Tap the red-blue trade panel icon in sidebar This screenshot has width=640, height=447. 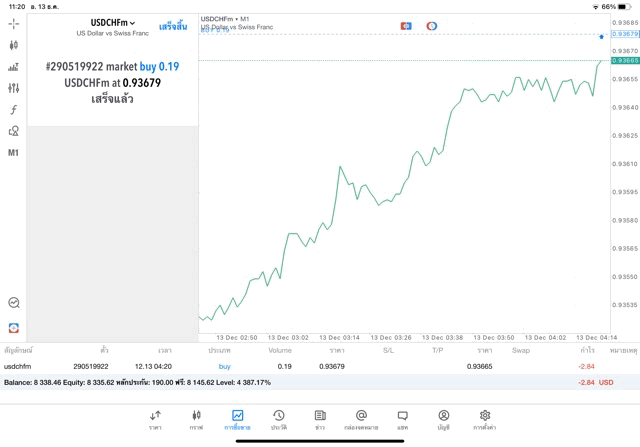point(14,328)
